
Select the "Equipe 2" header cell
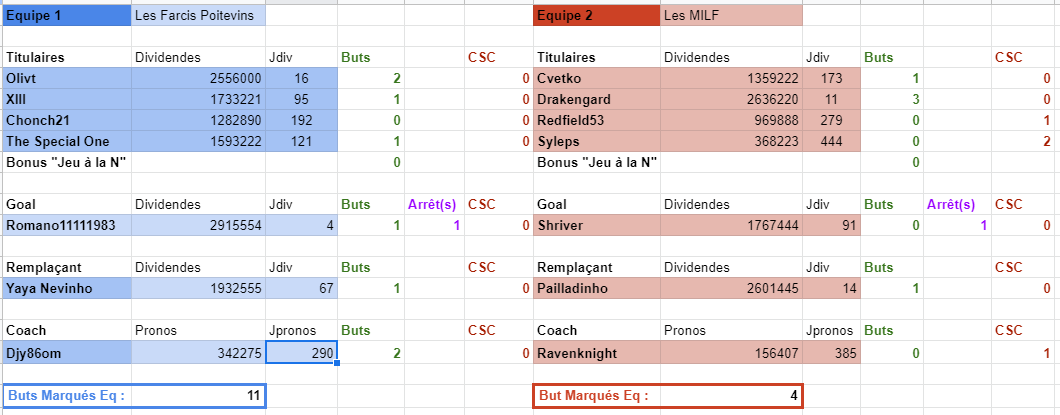coord(597,16)
